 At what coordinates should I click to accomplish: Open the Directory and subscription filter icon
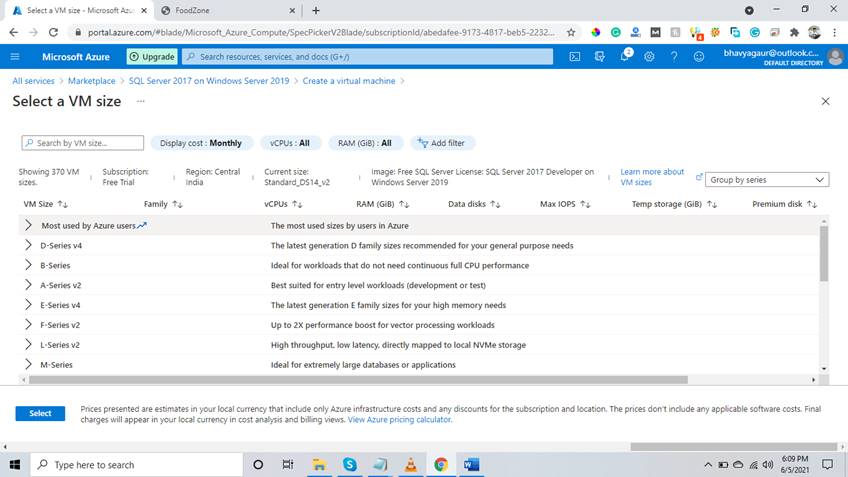coord(599,56)
